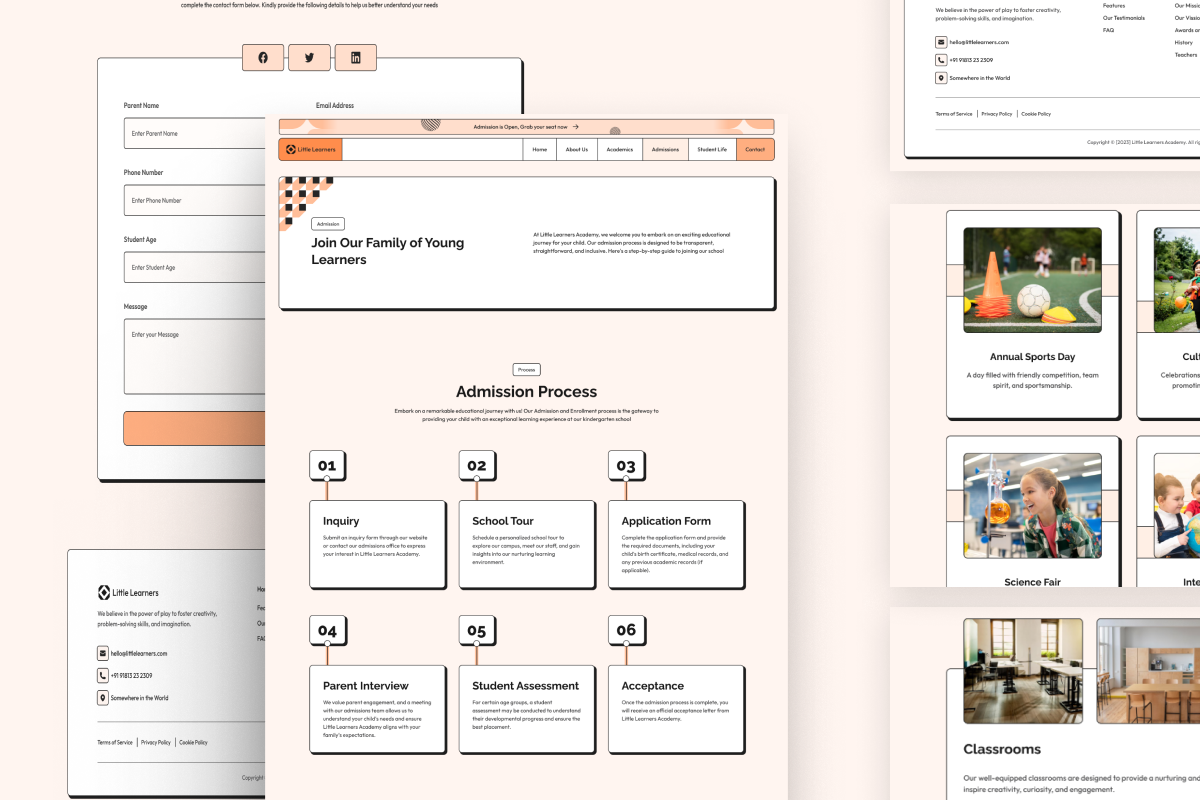Select the Admissions nav item
This screenshot has height=800, width=1200.
click(665, 149)
